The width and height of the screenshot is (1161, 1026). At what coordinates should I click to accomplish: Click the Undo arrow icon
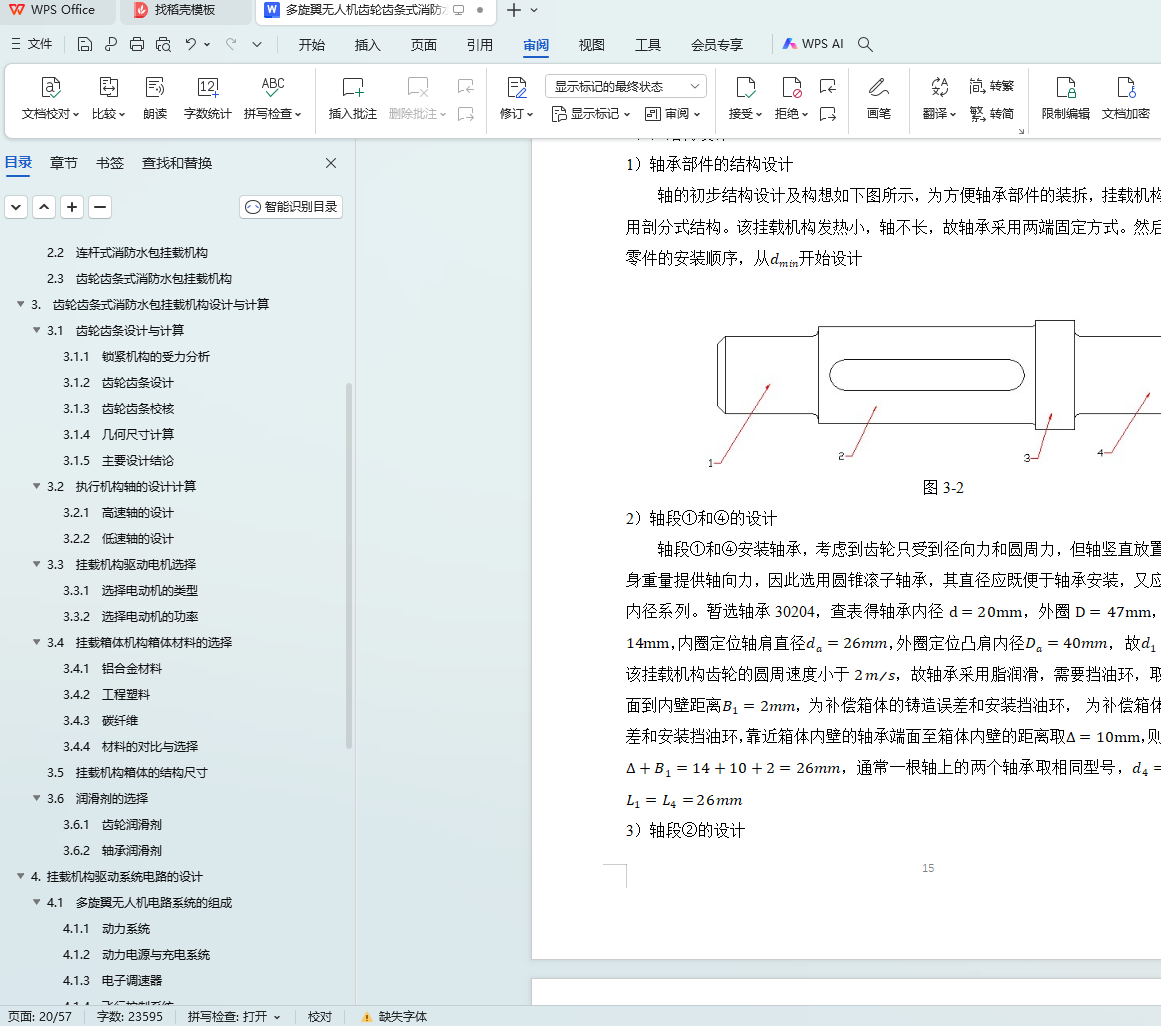[x=190, y=44]
